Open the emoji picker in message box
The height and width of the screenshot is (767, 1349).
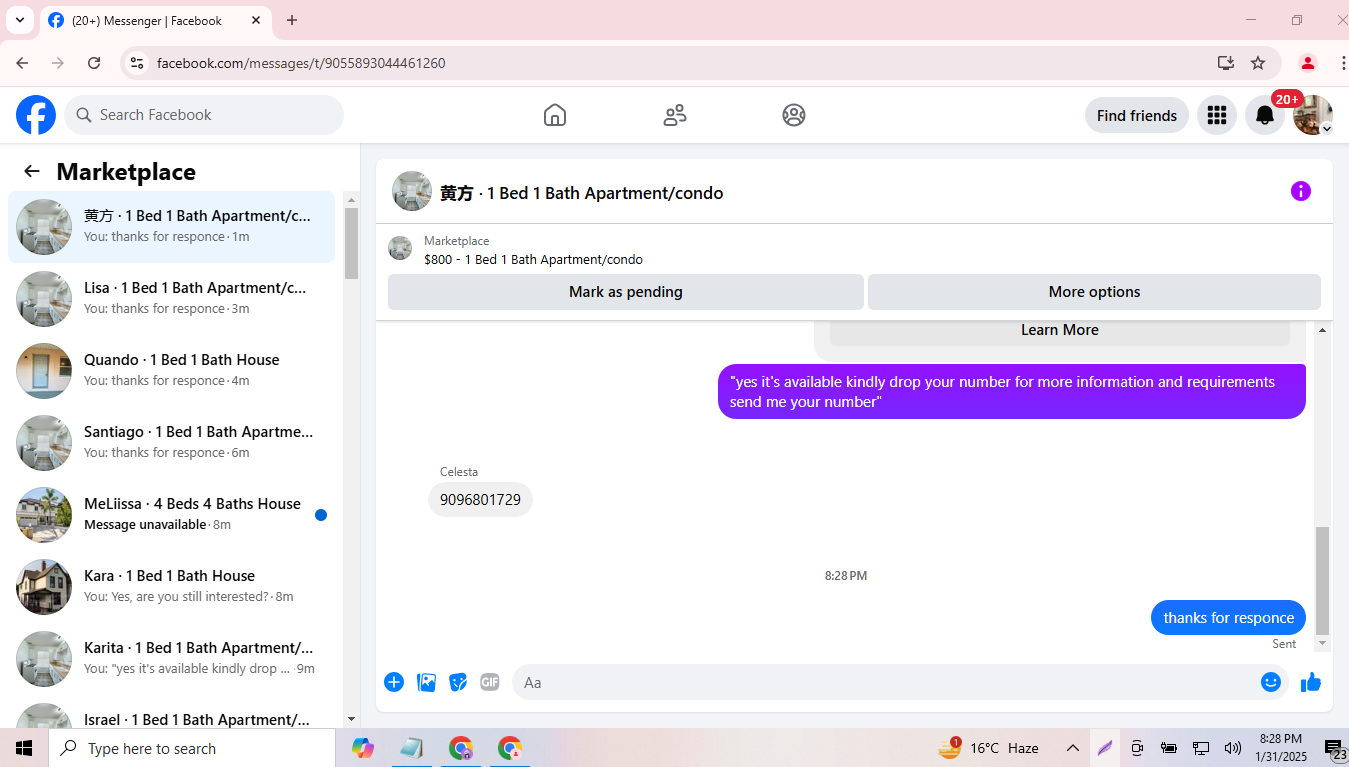pyautogui.click(x=1271, y=682)
